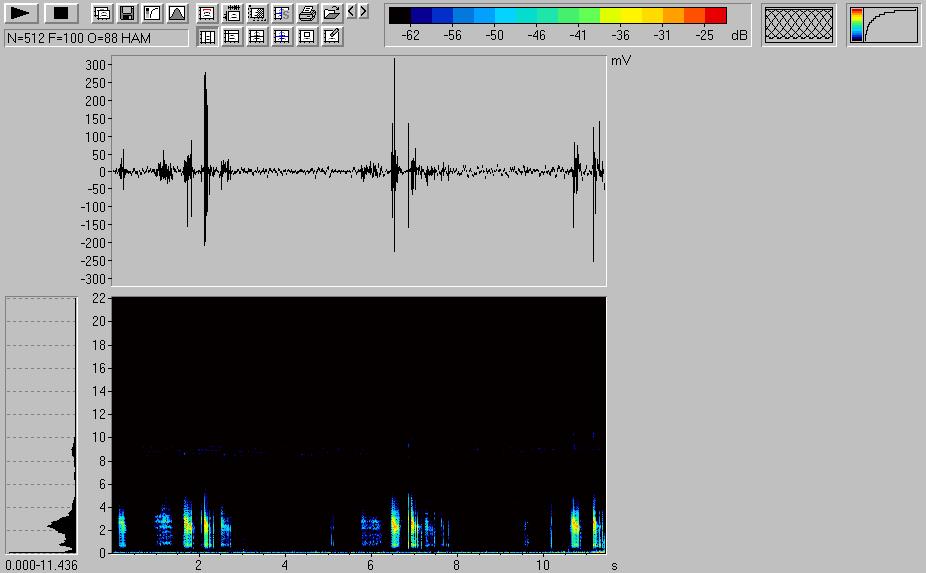Click the N=512 F=100 O=88 HAM parameter field
Viewport: 926px width, 573px height.
click(x=96, y=38)
